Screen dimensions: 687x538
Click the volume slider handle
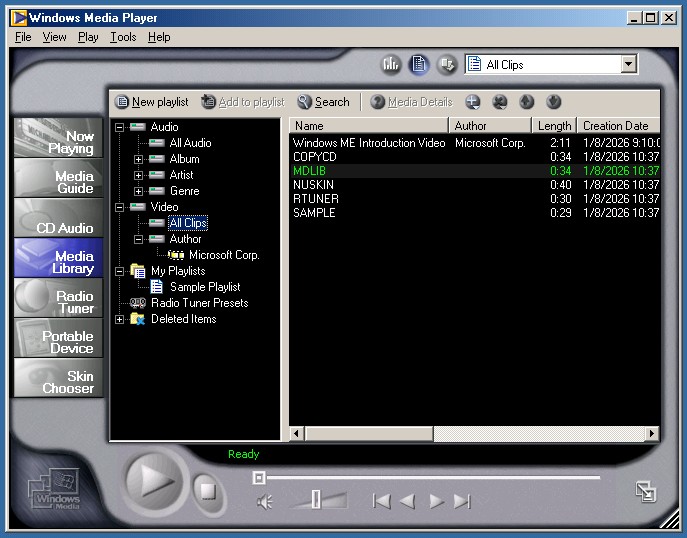(x=316, y=500)
